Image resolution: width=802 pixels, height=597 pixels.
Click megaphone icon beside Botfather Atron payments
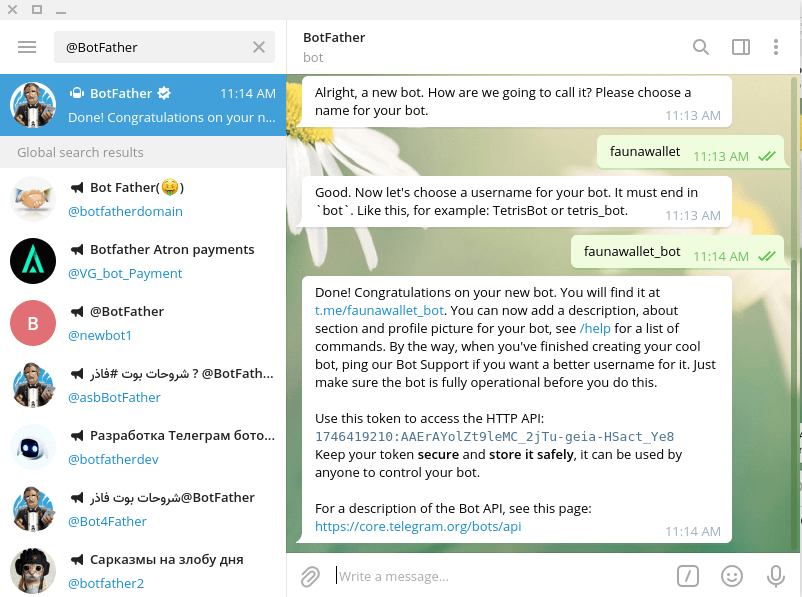[x=77, y=250]
